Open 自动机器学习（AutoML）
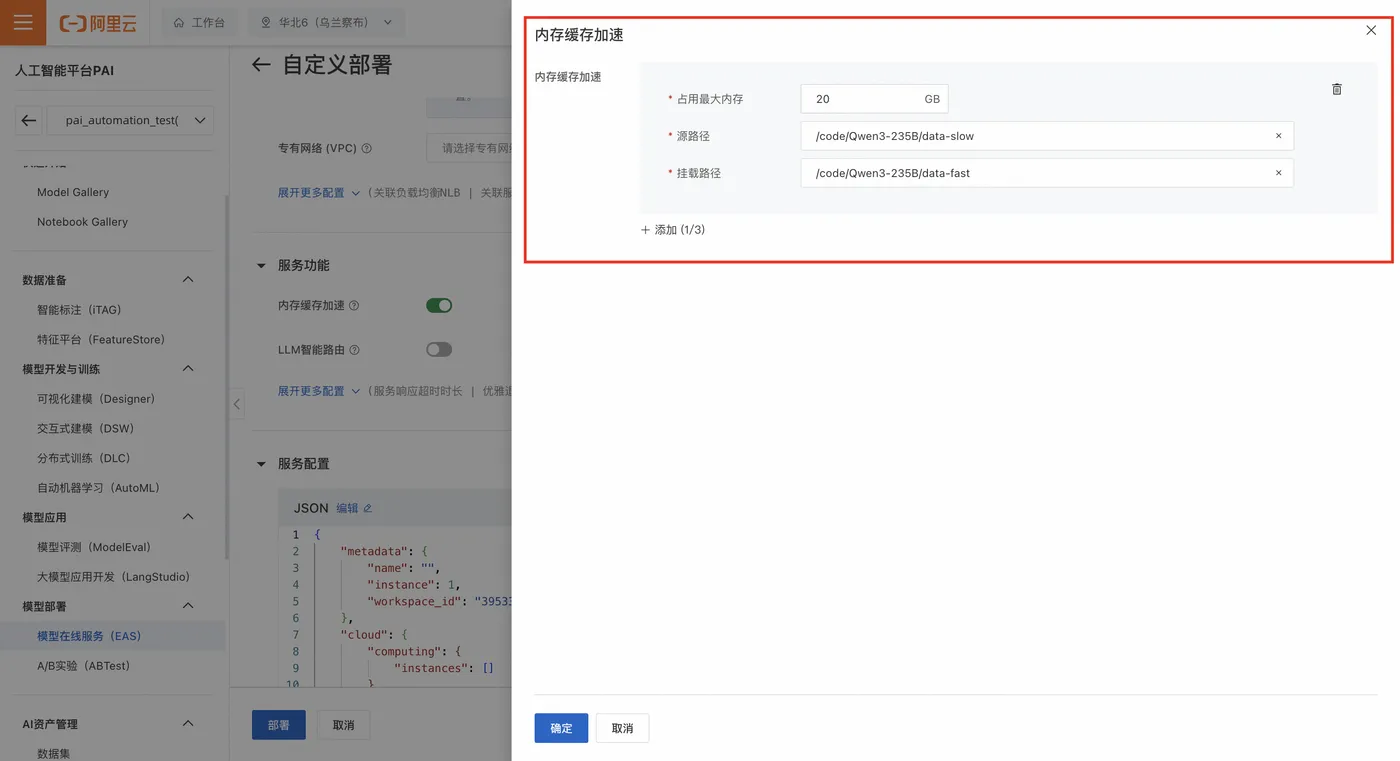The height and width of the screenshot is (761, 1400). tap(98, 488)
